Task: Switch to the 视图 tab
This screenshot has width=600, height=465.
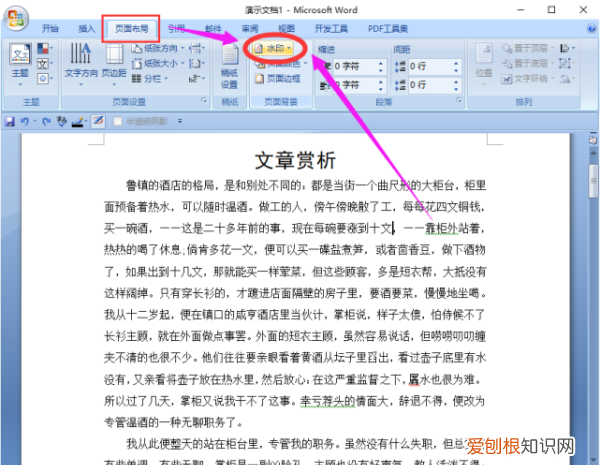Action: (286, 28)
